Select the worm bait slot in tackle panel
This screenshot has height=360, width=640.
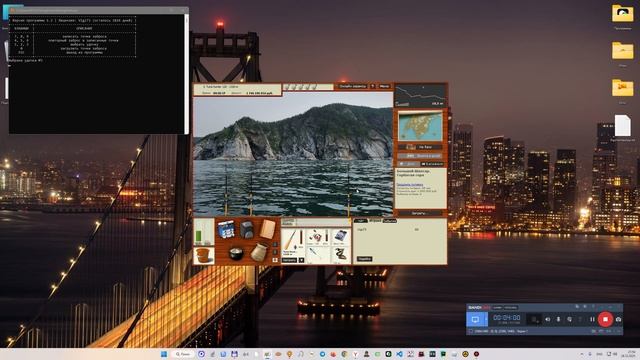(340, 254)
